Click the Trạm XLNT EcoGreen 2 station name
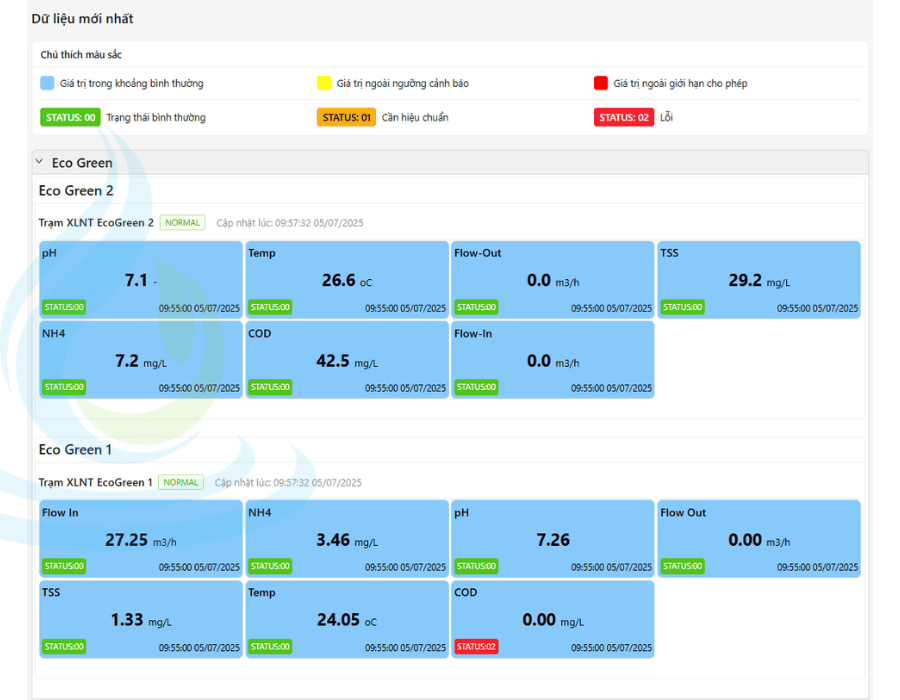 pos(96,223)
